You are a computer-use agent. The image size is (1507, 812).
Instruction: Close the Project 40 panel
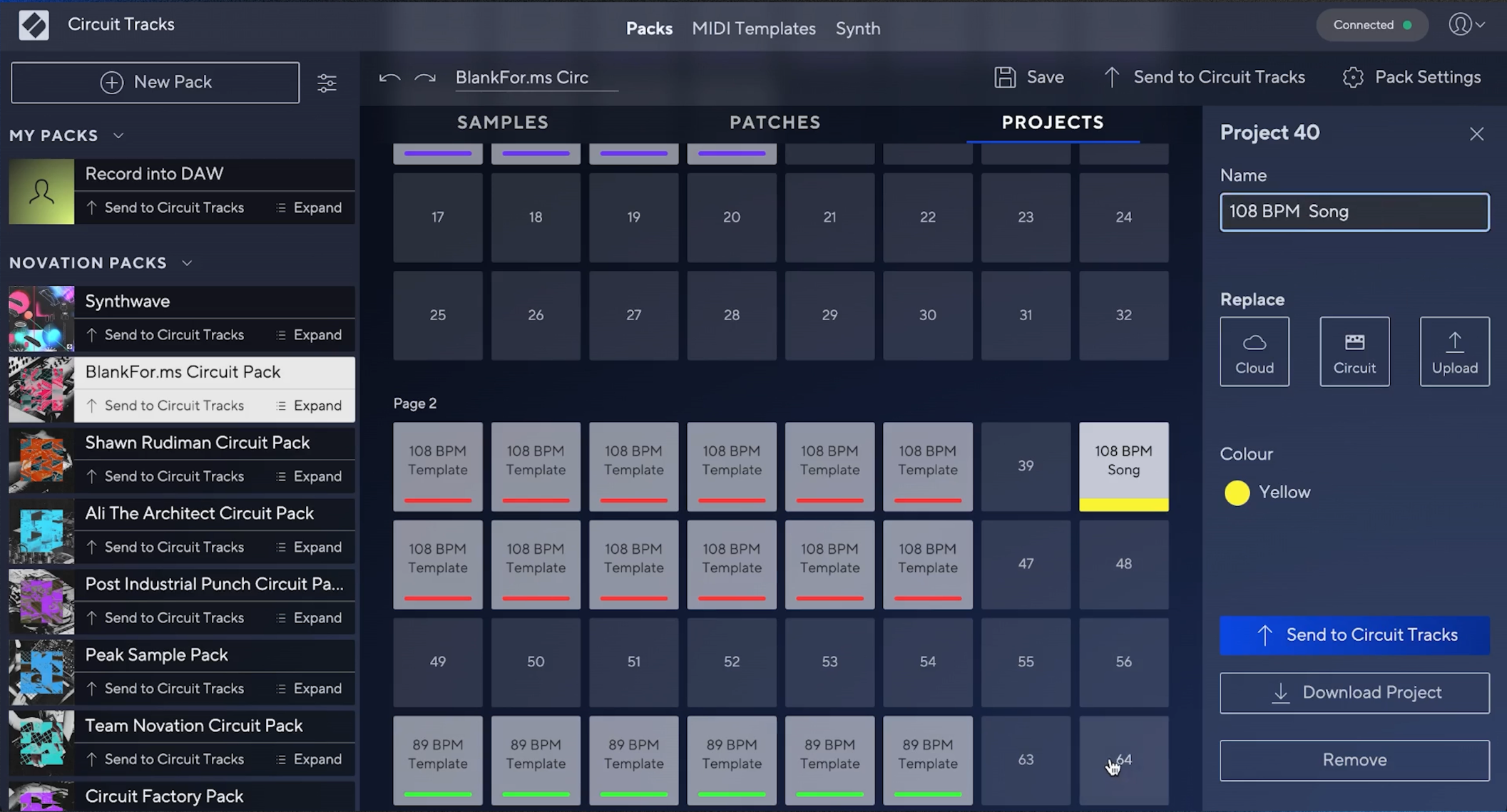(1476, 134)
